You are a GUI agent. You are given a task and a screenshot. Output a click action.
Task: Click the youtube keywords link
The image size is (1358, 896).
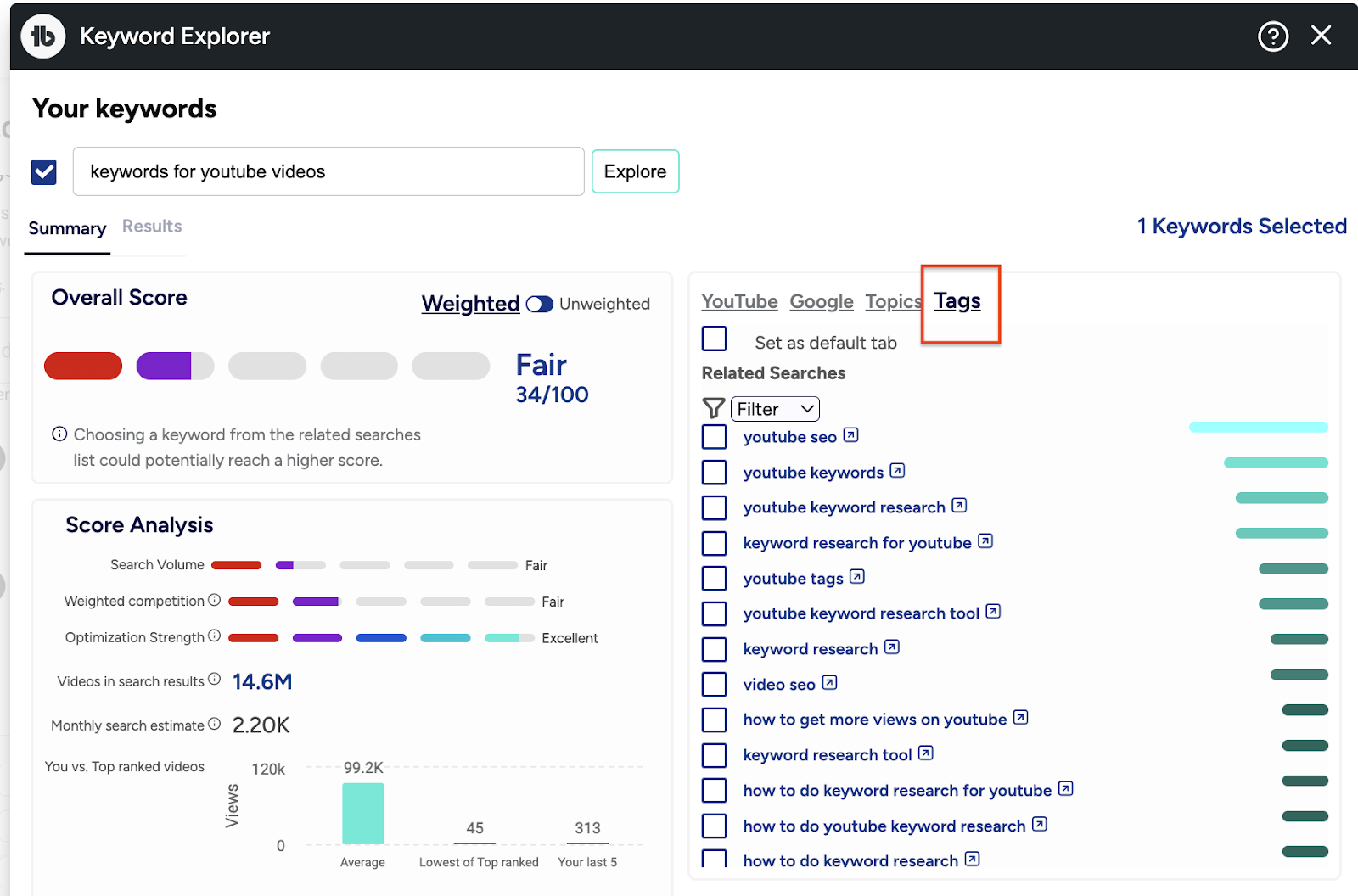[813, 473]
